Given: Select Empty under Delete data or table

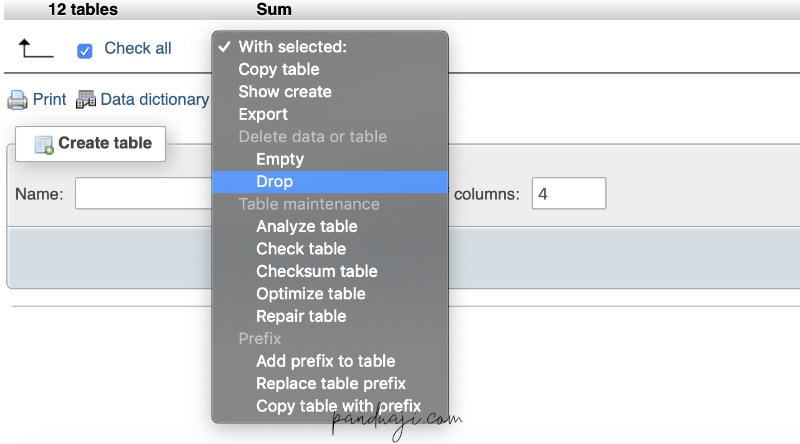Looking at the screenshot, I should click(280, 159).
